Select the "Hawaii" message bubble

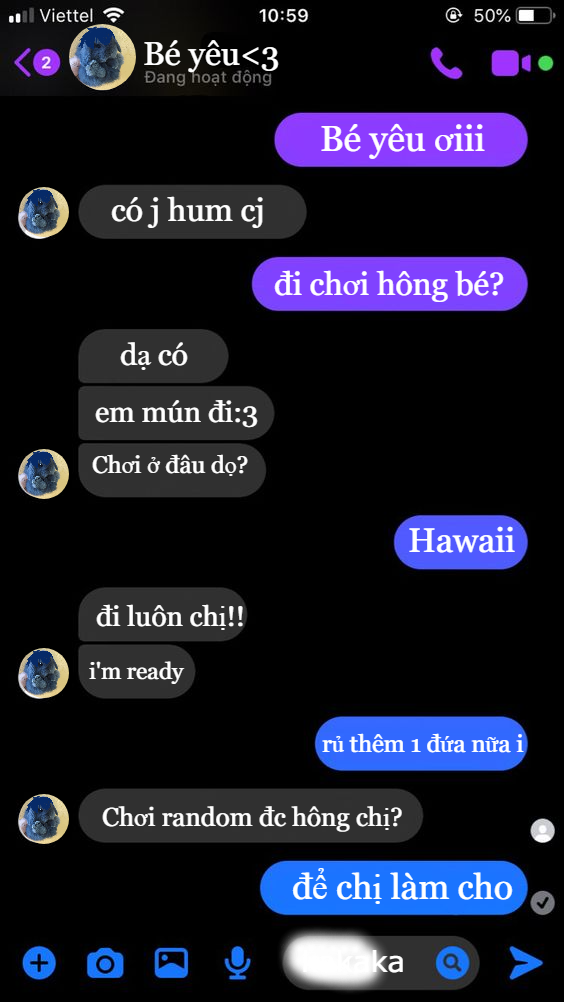click(461, 542)
